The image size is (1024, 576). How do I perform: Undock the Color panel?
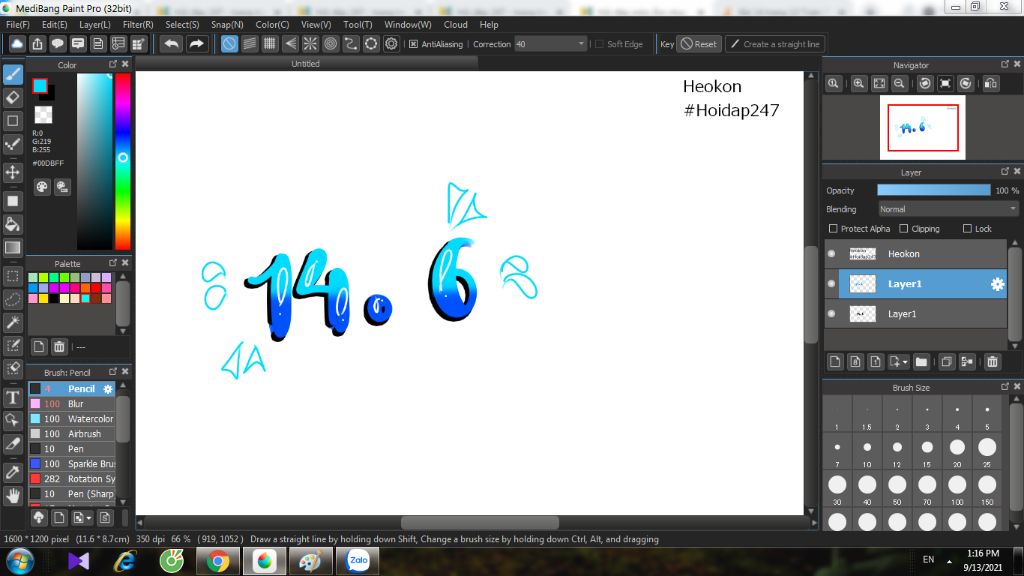pos(112,64)
